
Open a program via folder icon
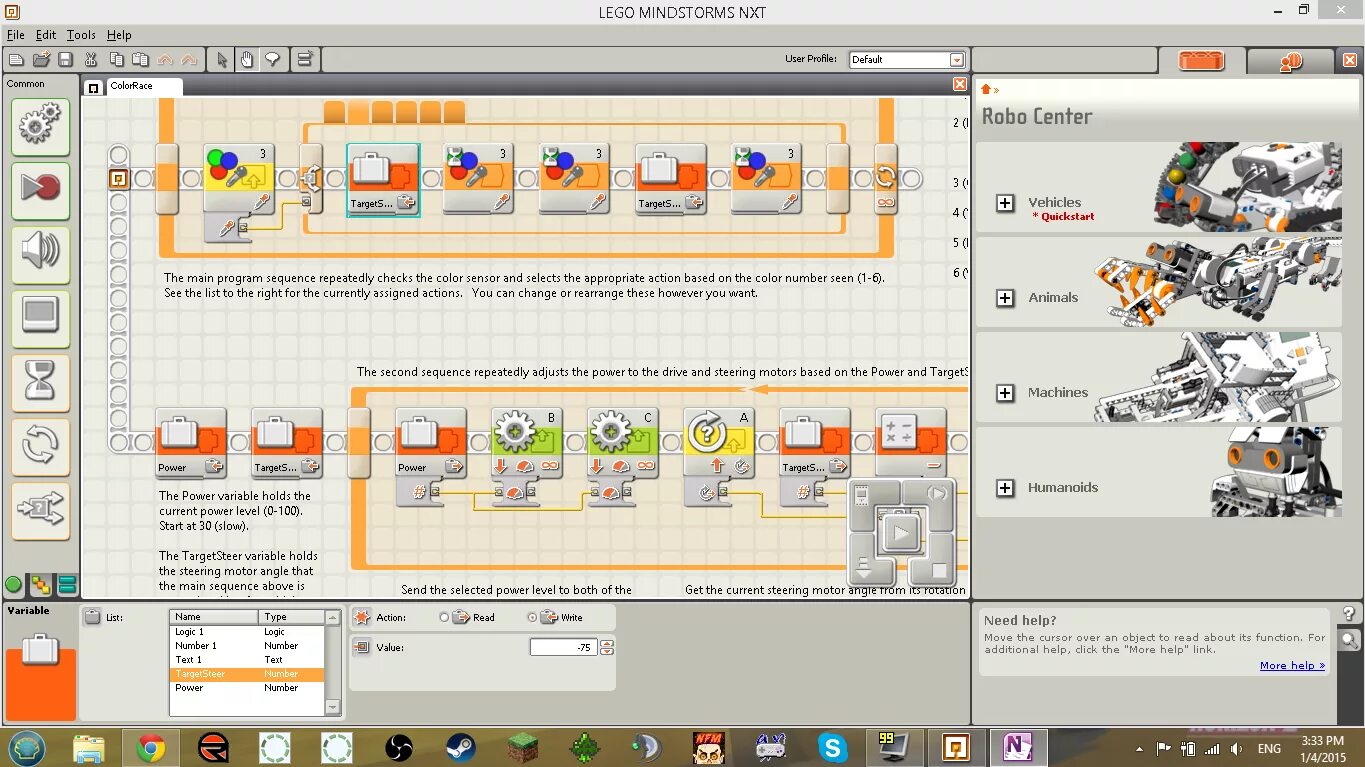coord(41,60)
